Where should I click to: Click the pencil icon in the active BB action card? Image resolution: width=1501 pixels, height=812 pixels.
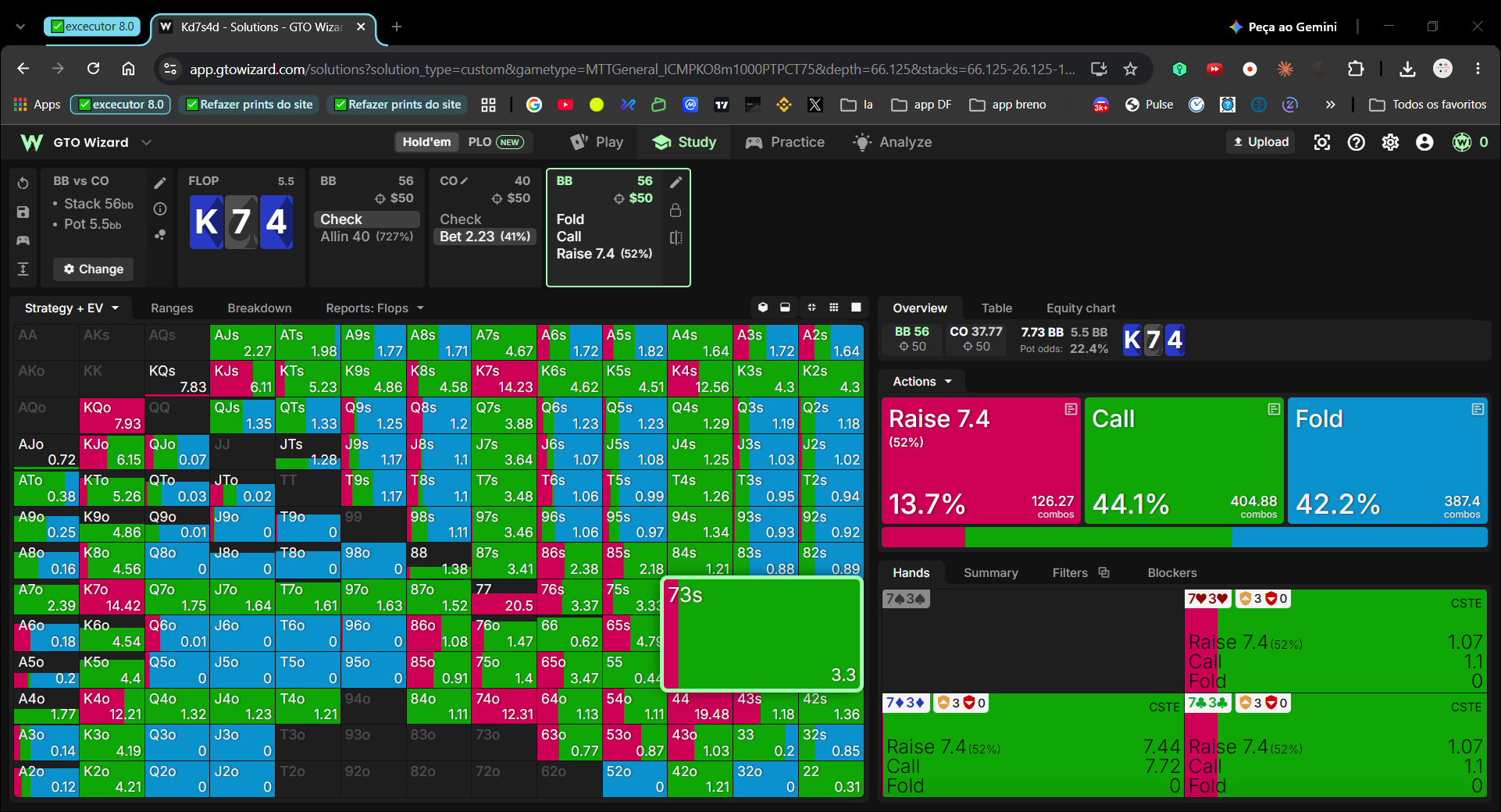[x=676, y=182]
